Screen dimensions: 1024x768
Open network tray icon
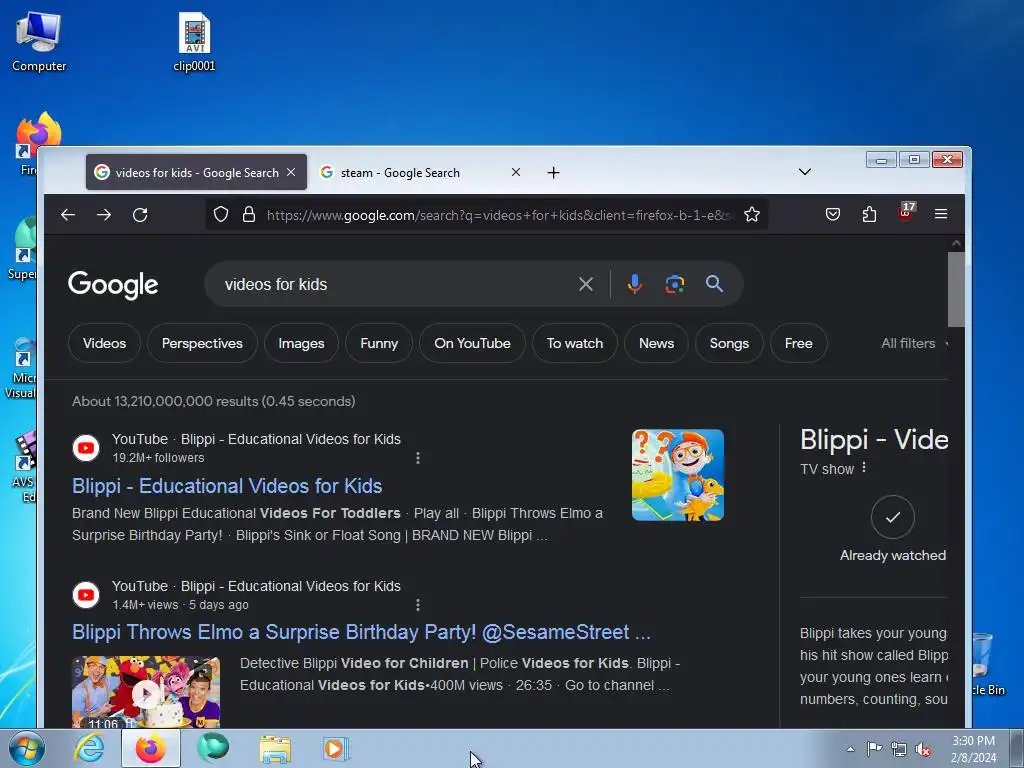click(x=899, y=749)
